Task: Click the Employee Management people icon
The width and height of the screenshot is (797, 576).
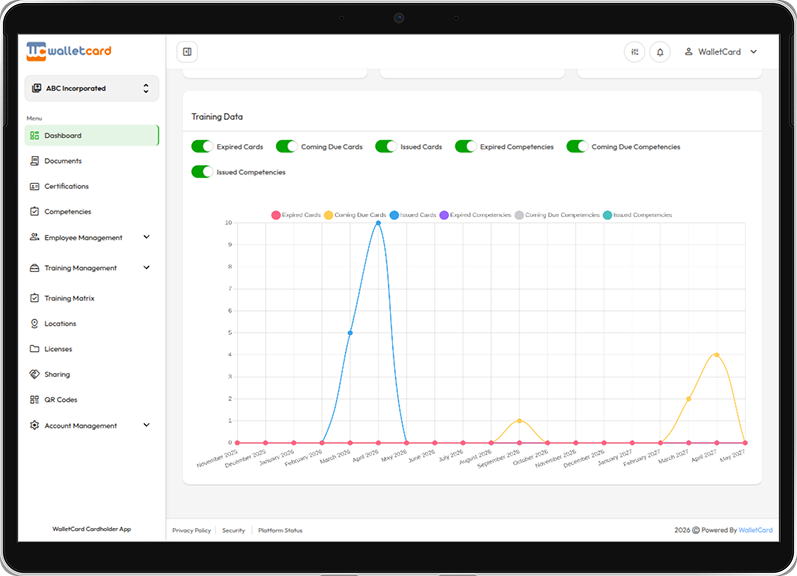Action: [x=34, y=237]
